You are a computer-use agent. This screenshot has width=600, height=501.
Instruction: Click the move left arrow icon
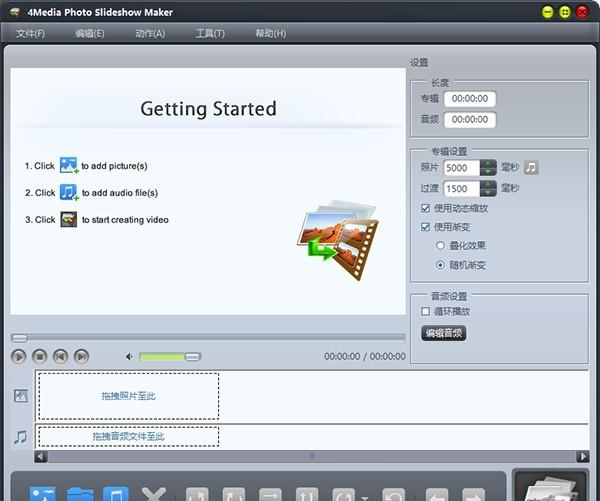(437, 494)
